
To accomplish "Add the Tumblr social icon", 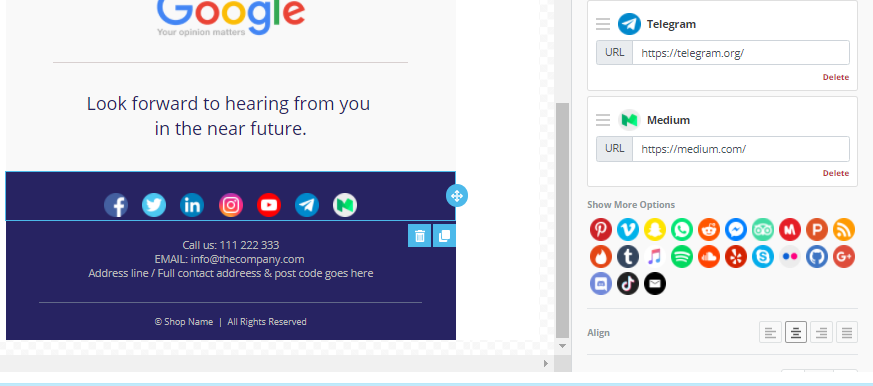I will pyautogui.click(x=628, y=257).
